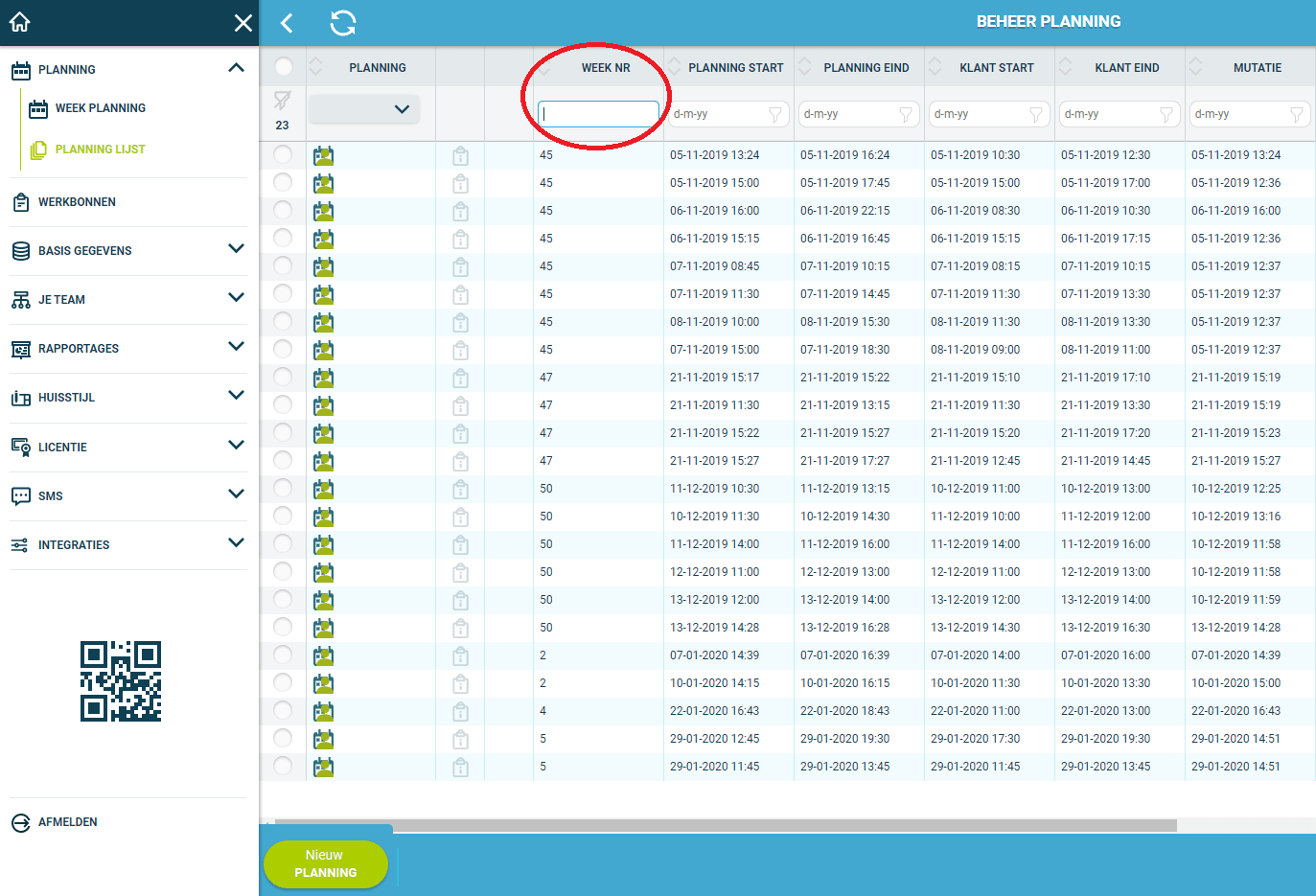Open planning icon for row 07-11-2019 11:30
Viewport: 1316px width, 896px height.
pyautogui.click(x=324, y=294)
